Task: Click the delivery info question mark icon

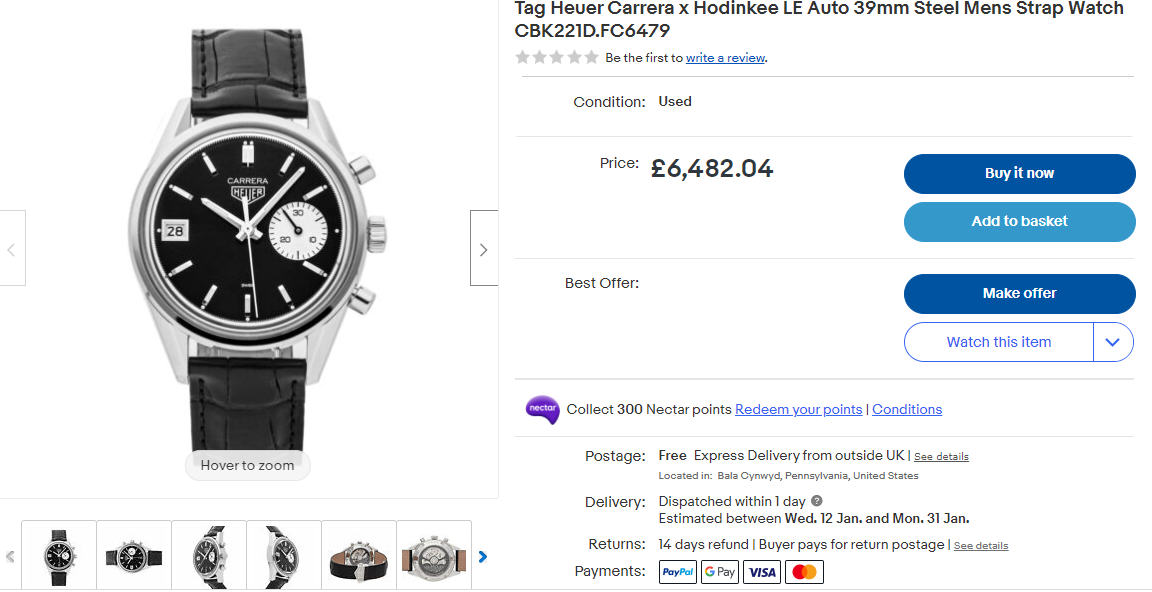Action: pyautogui.click(x=817, y=501)
